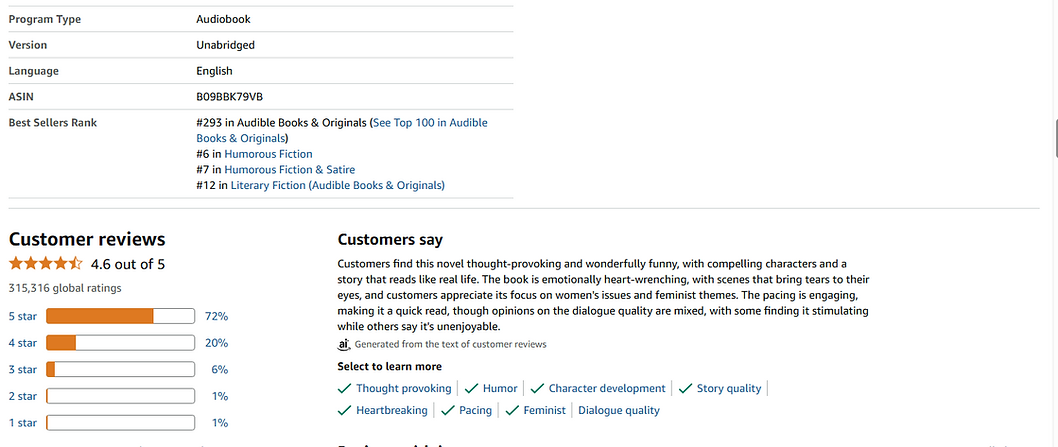This screenshot has width=1058, height=447.
Task: Open the Pacing review topic
Action: [475, 410]
